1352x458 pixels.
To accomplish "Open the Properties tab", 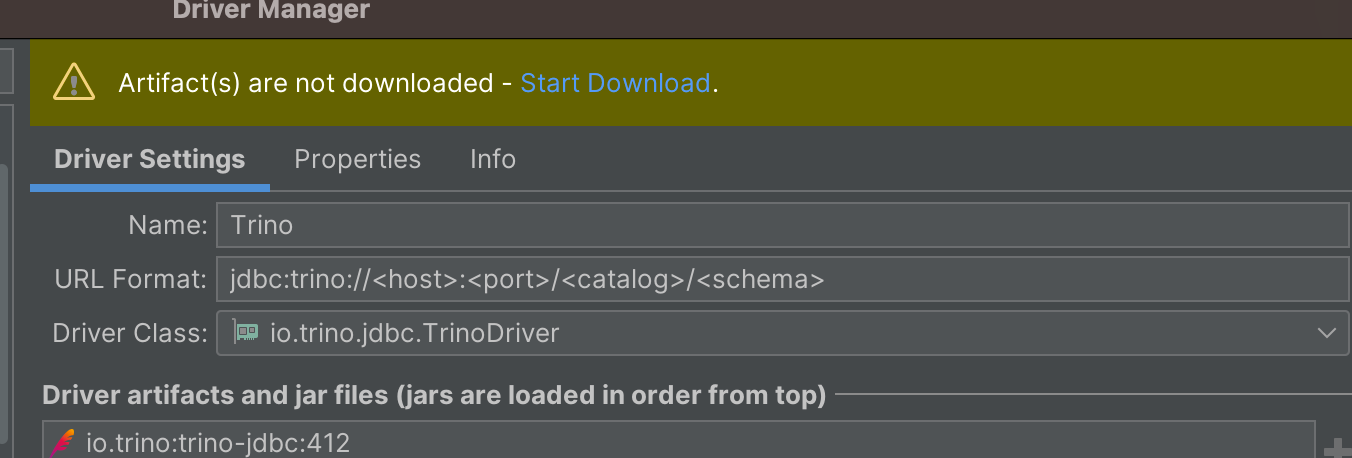I will pyautogui.click(x=357, y=160).
